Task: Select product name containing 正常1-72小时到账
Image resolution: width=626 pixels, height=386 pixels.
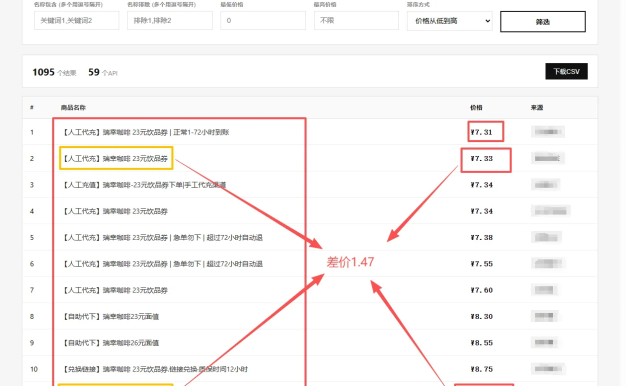Action: 145,132
